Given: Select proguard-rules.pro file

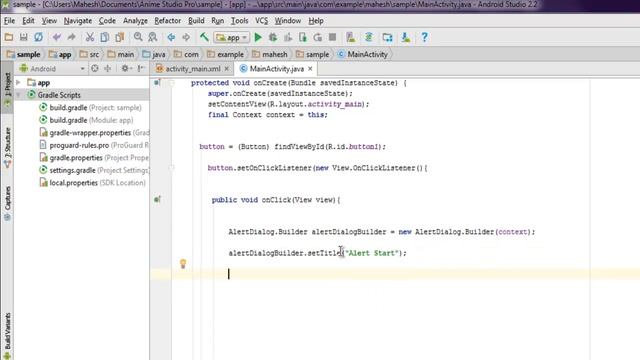Looking at the screenshot, I should click(94, 145).
